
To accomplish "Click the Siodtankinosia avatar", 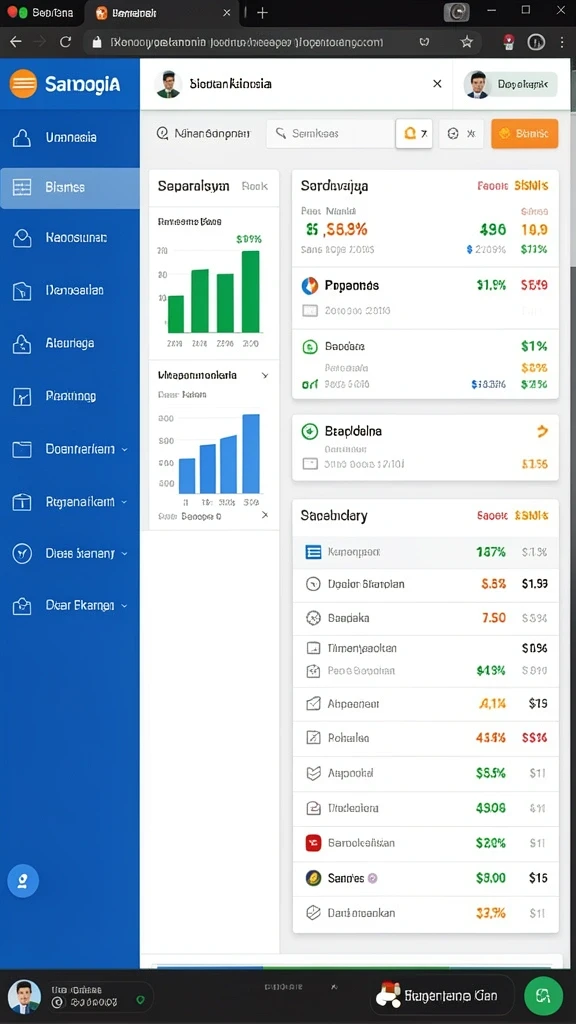I will (168, 84).
